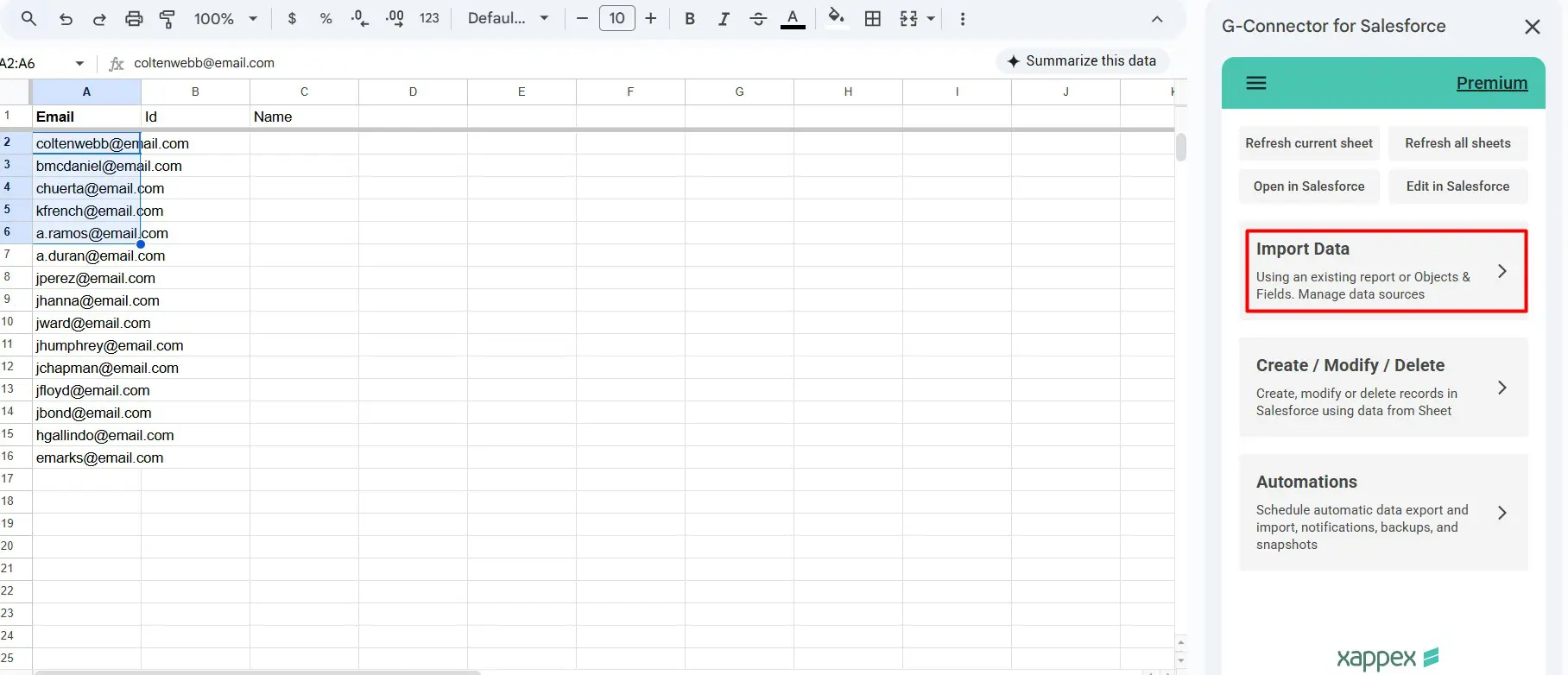Click Edit in Salesforce button
Viewport: 1568px width, 675px height.
[1457, 186]
